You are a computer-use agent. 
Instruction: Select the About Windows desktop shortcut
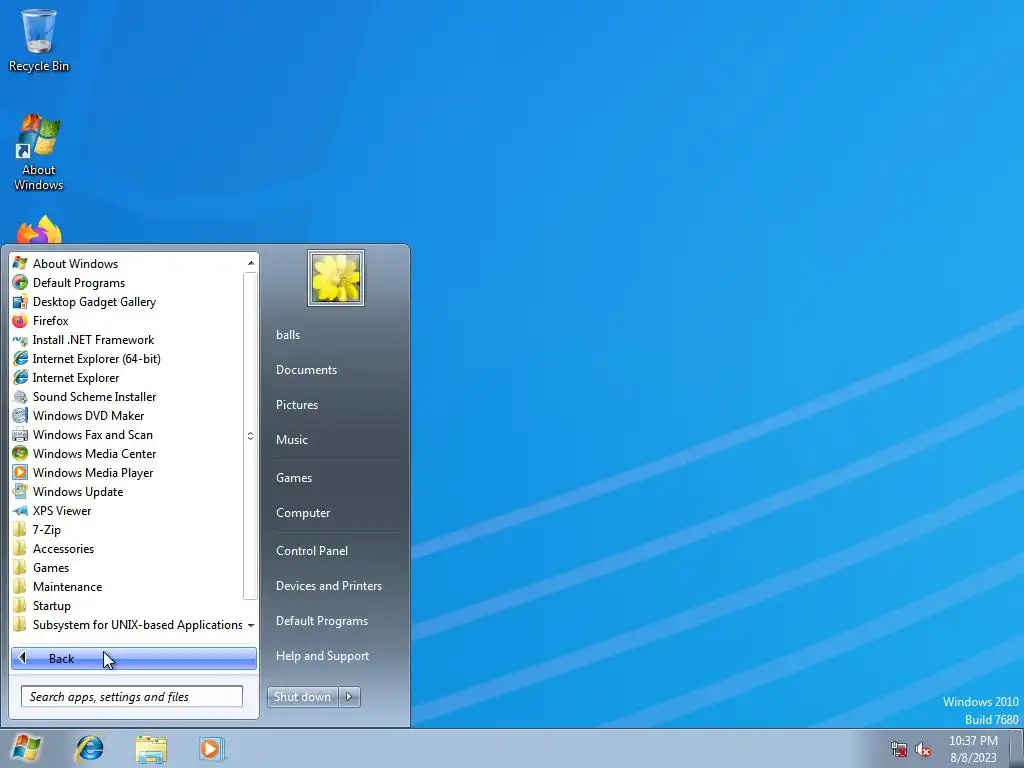(39, 152)
